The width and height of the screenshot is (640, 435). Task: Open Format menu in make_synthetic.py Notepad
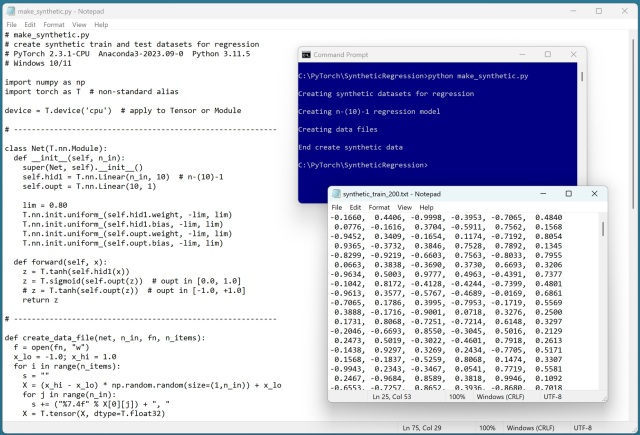[54, 24]
